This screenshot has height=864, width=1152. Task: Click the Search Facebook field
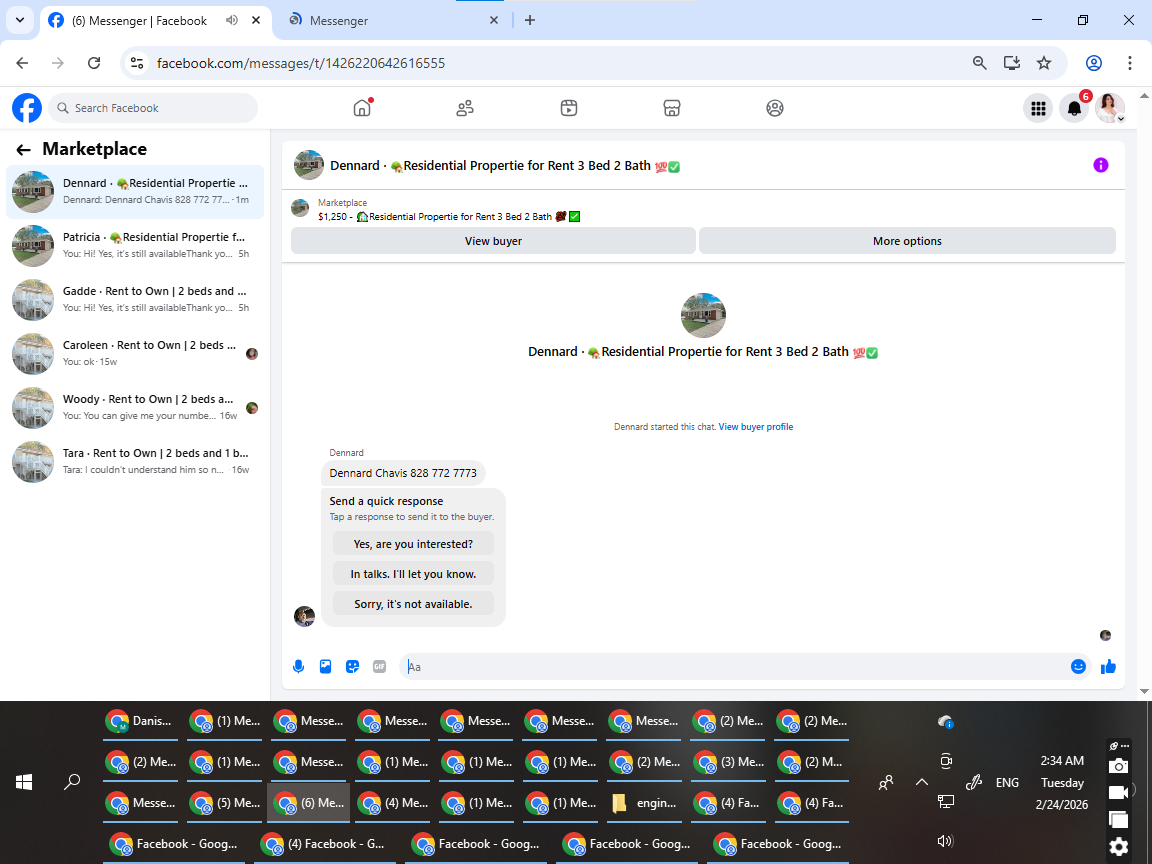tap(153, 108)
